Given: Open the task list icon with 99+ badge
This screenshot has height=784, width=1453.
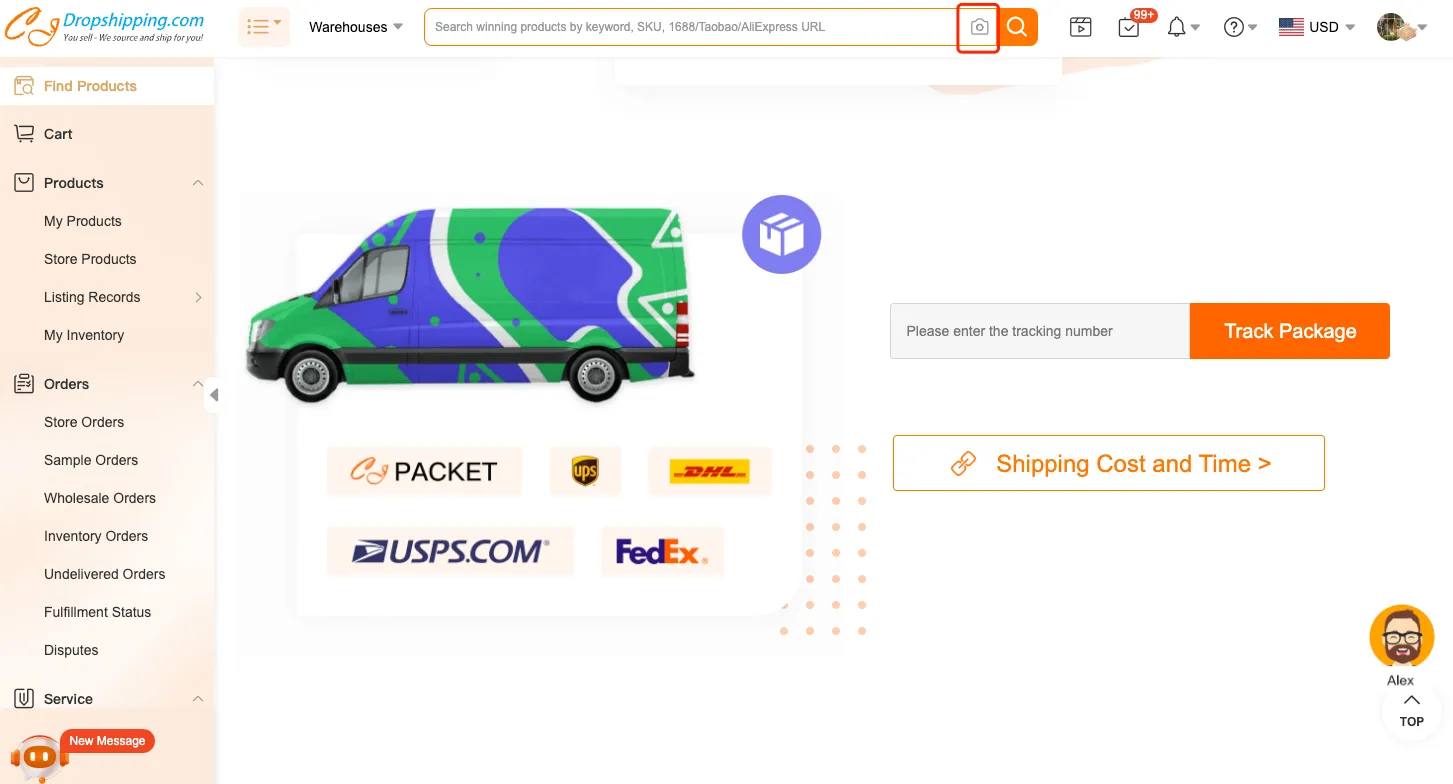Looking at the screenshot, I should tap(1129, 27).
